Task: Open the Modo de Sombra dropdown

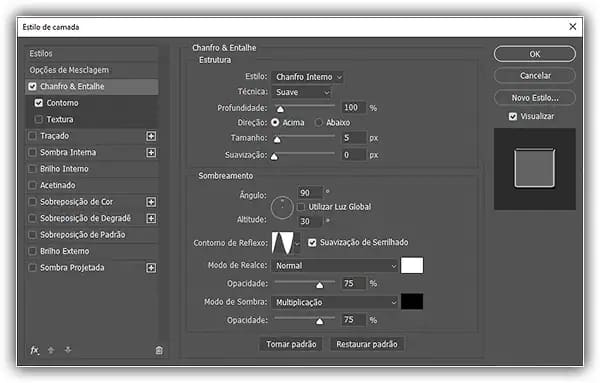Action: click(x=335, y=302)
